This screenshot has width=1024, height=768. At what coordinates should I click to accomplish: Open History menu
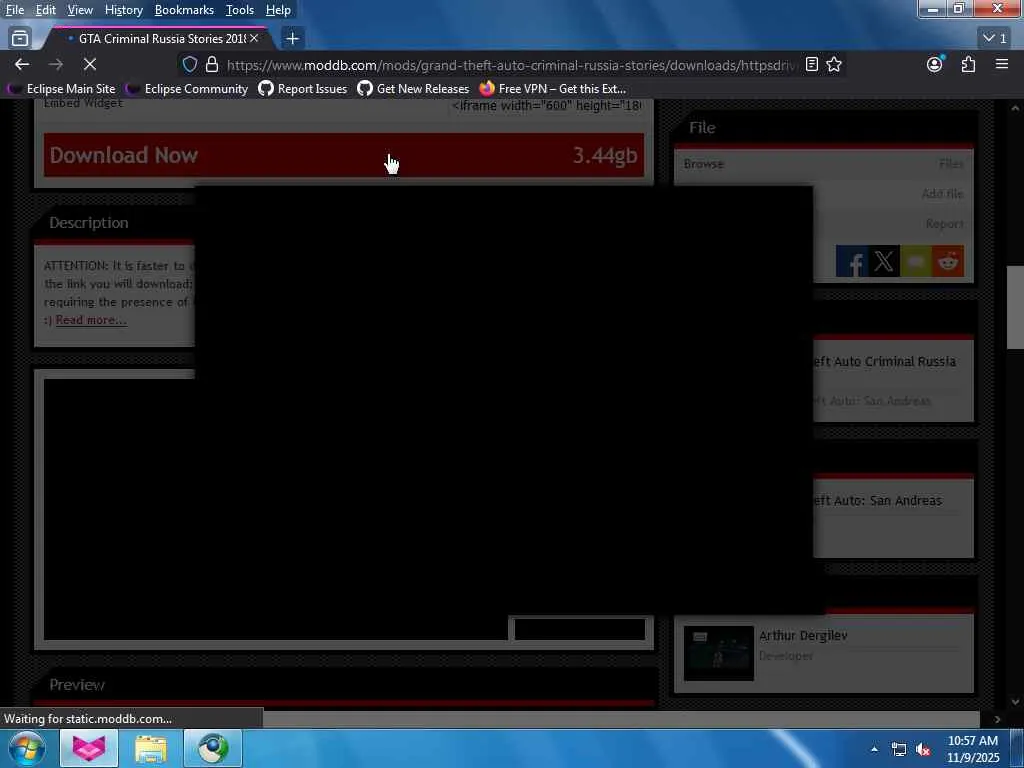[123, 10]
